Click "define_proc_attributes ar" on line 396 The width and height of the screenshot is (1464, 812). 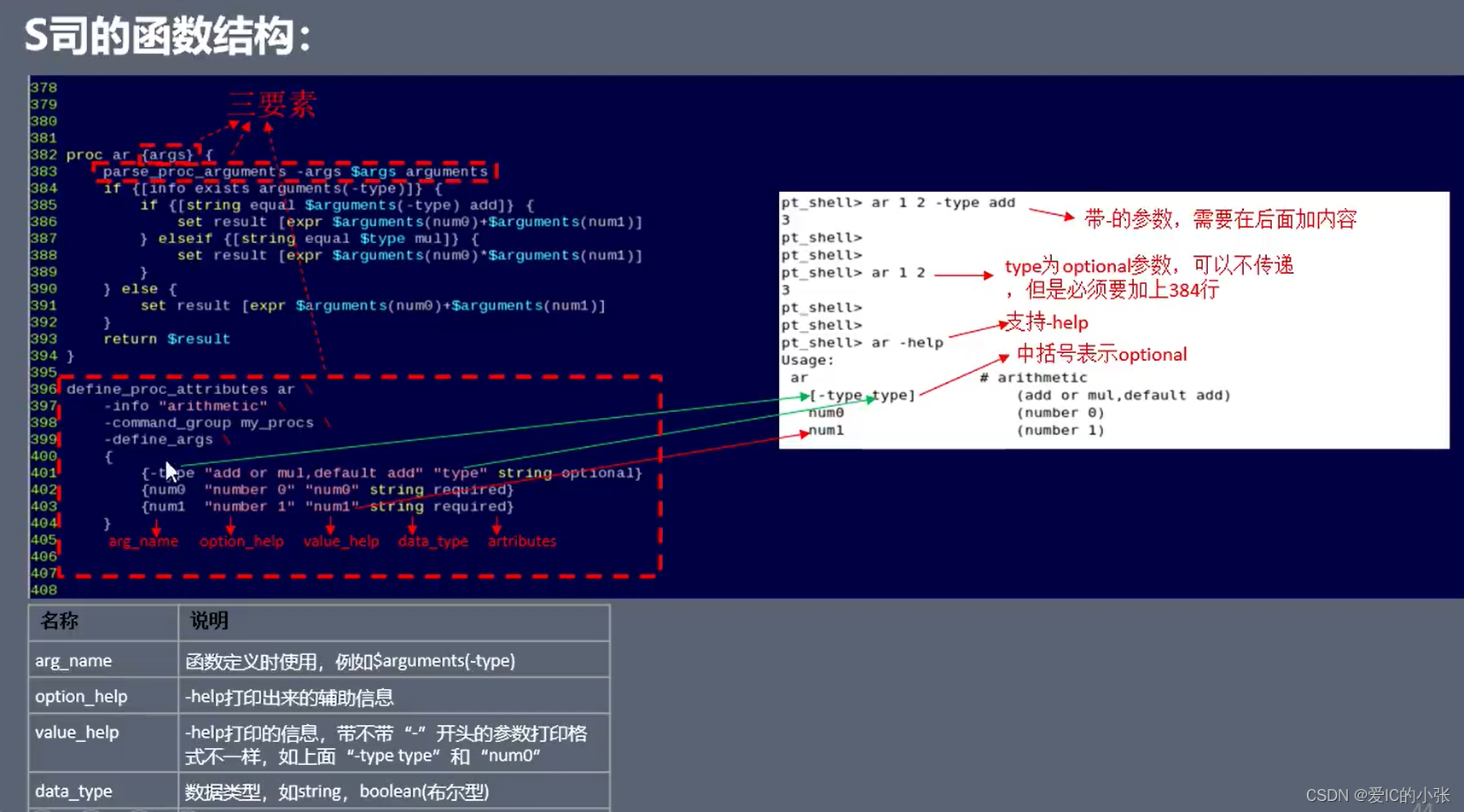[180, 389]
